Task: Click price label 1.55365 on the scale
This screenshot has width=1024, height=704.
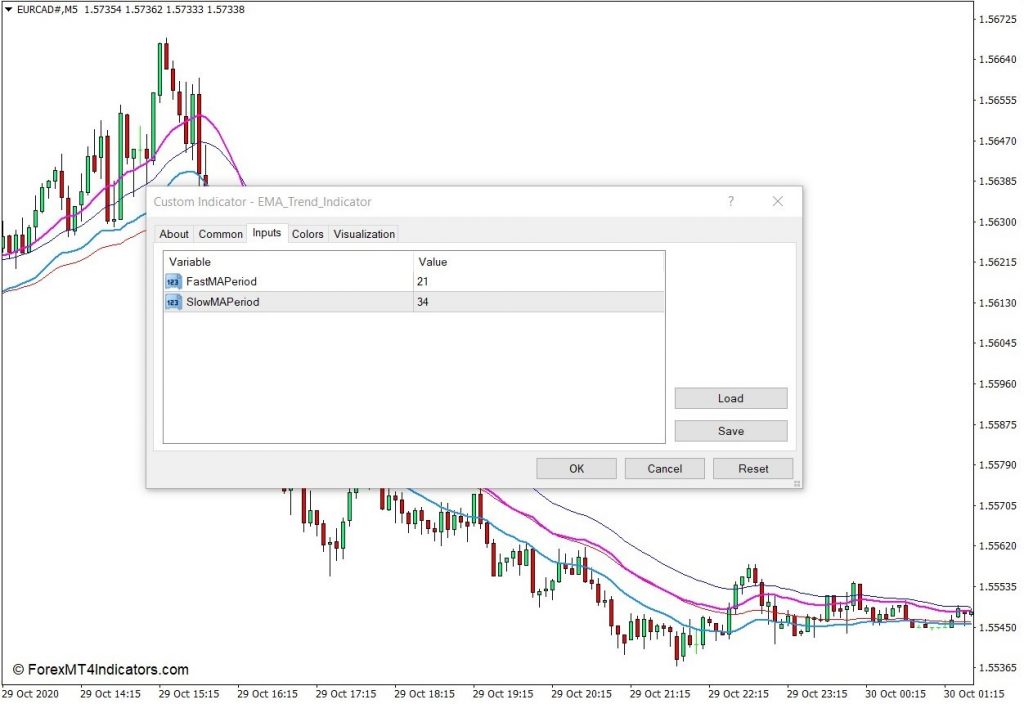Action: (998, 668)
